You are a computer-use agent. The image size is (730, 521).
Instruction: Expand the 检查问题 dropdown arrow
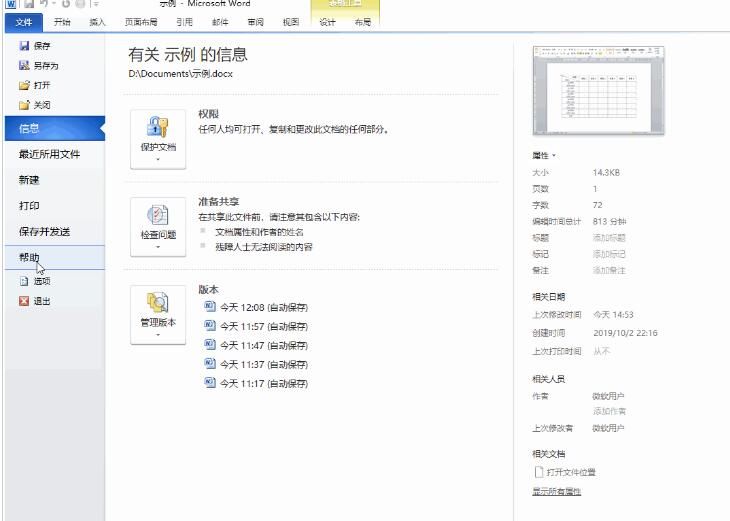[x=158, y=247]
